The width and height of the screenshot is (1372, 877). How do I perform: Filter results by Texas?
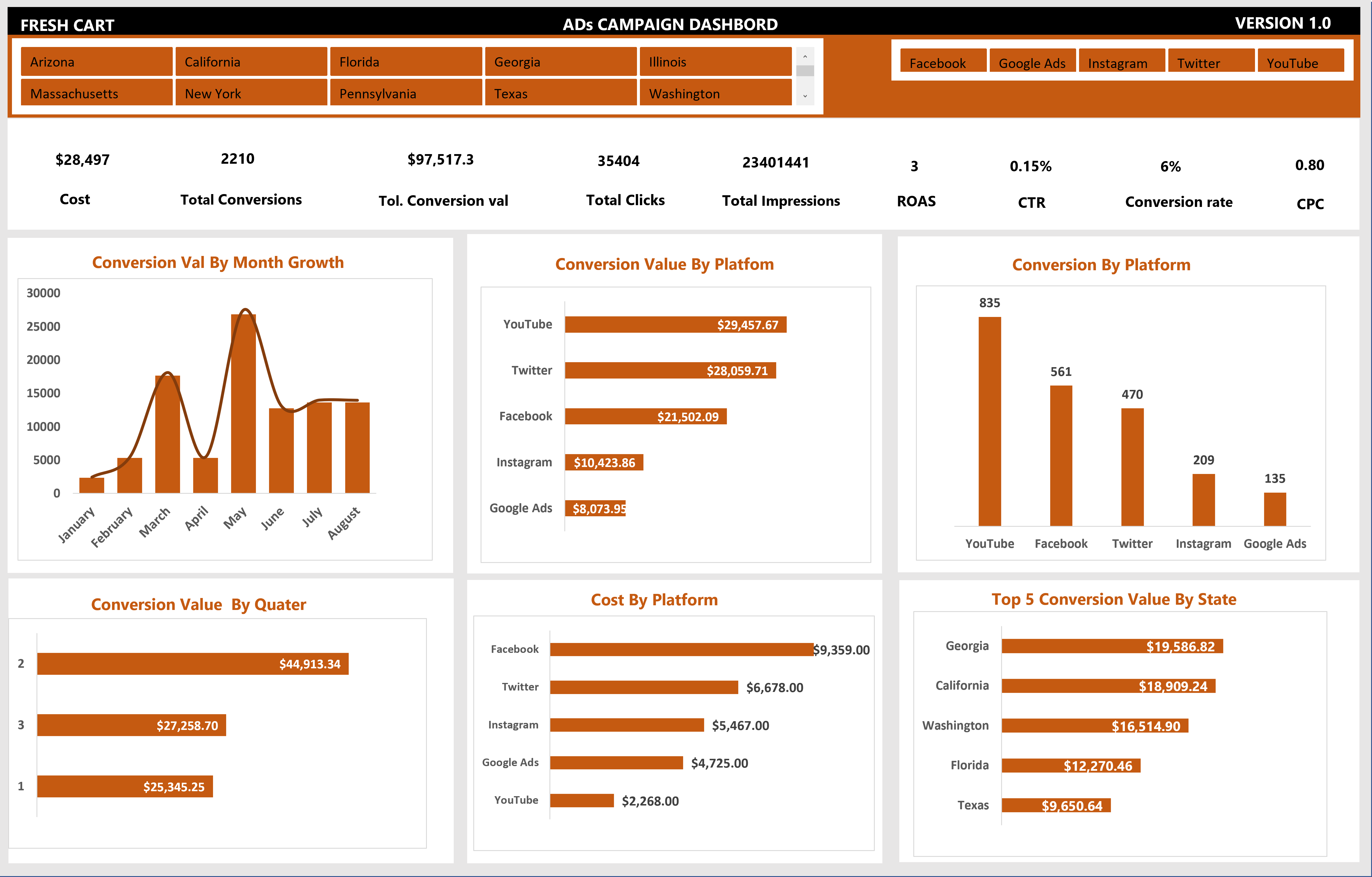(560, 93)
